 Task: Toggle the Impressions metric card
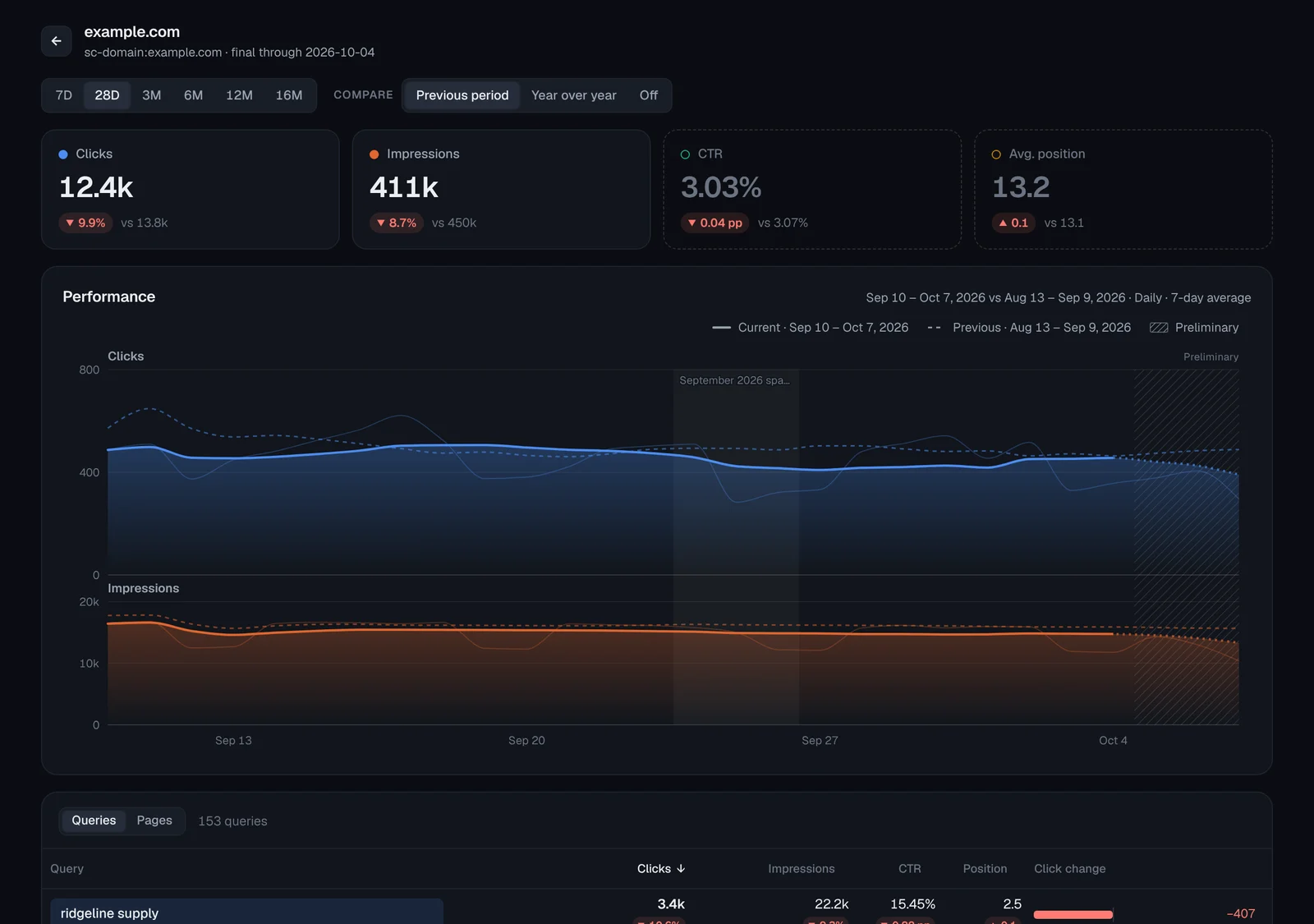(501, 189)
